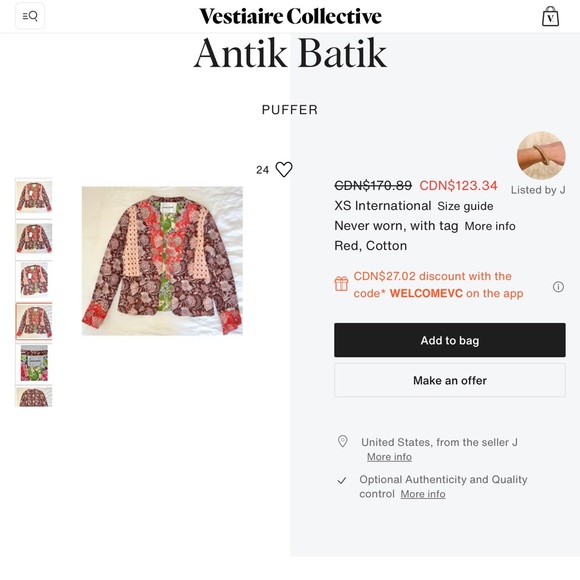The height and width of the screenshot is (580, 580).
Task: Select the label close-up thumbnail
Action: 34,363
